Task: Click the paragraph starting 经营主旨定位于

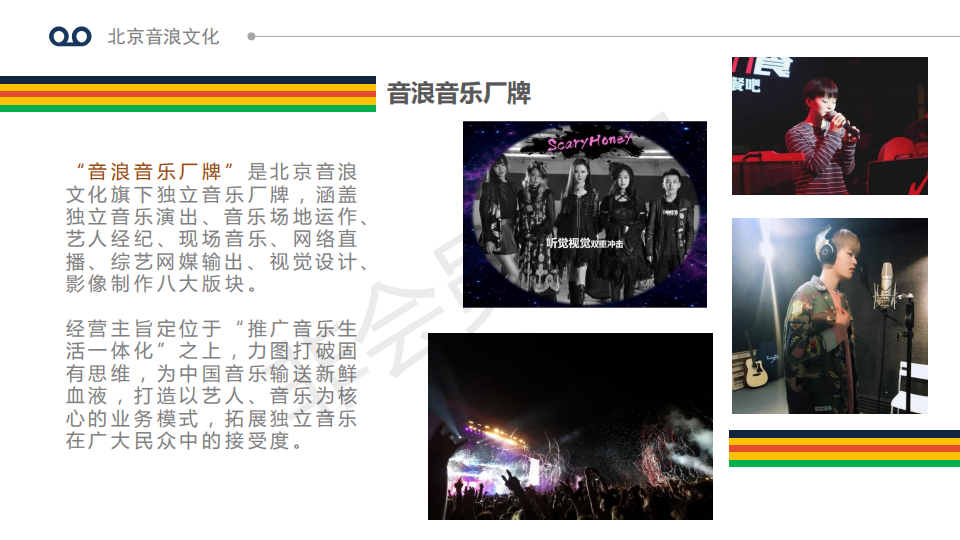Action: [x=212, y=384]
